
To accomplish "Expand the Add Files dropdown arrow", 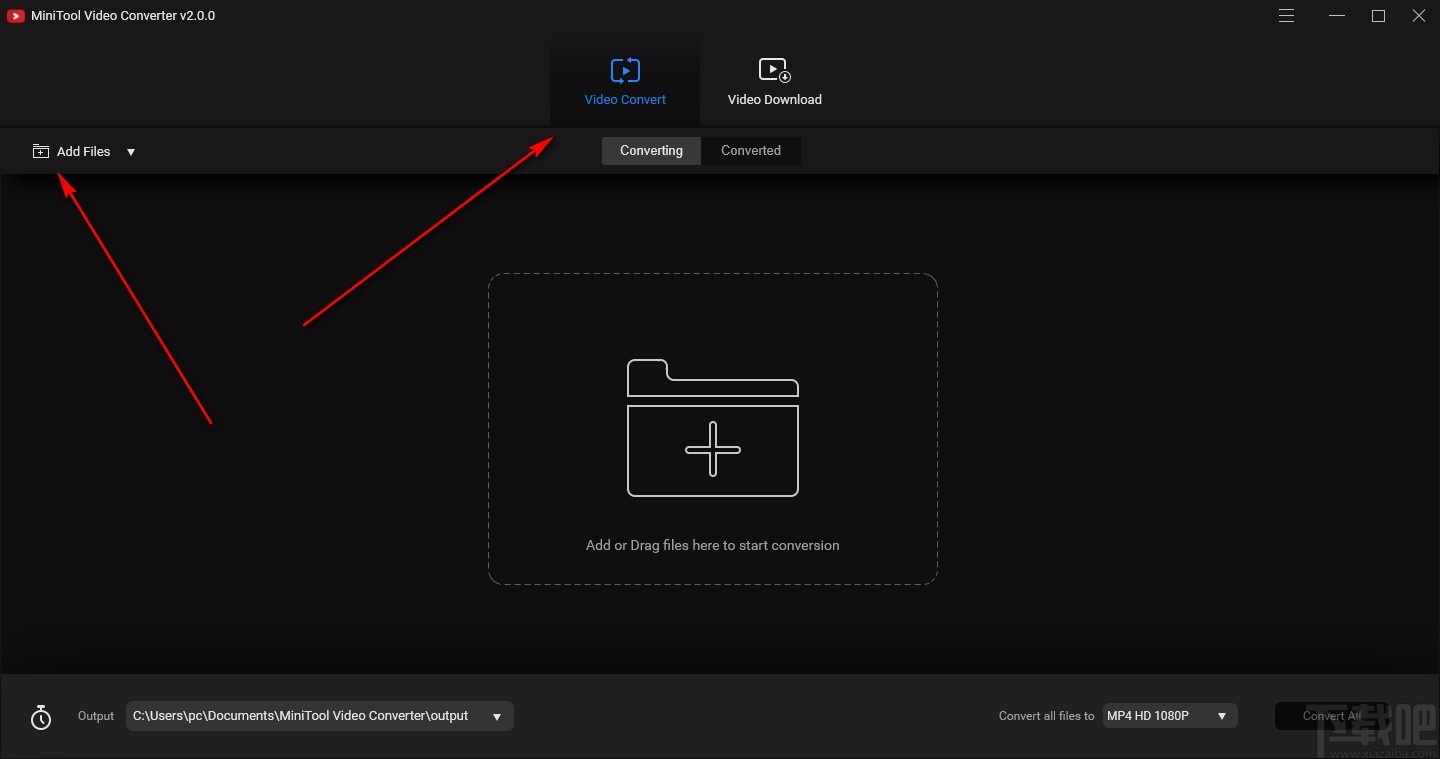I will pos(131,152).
